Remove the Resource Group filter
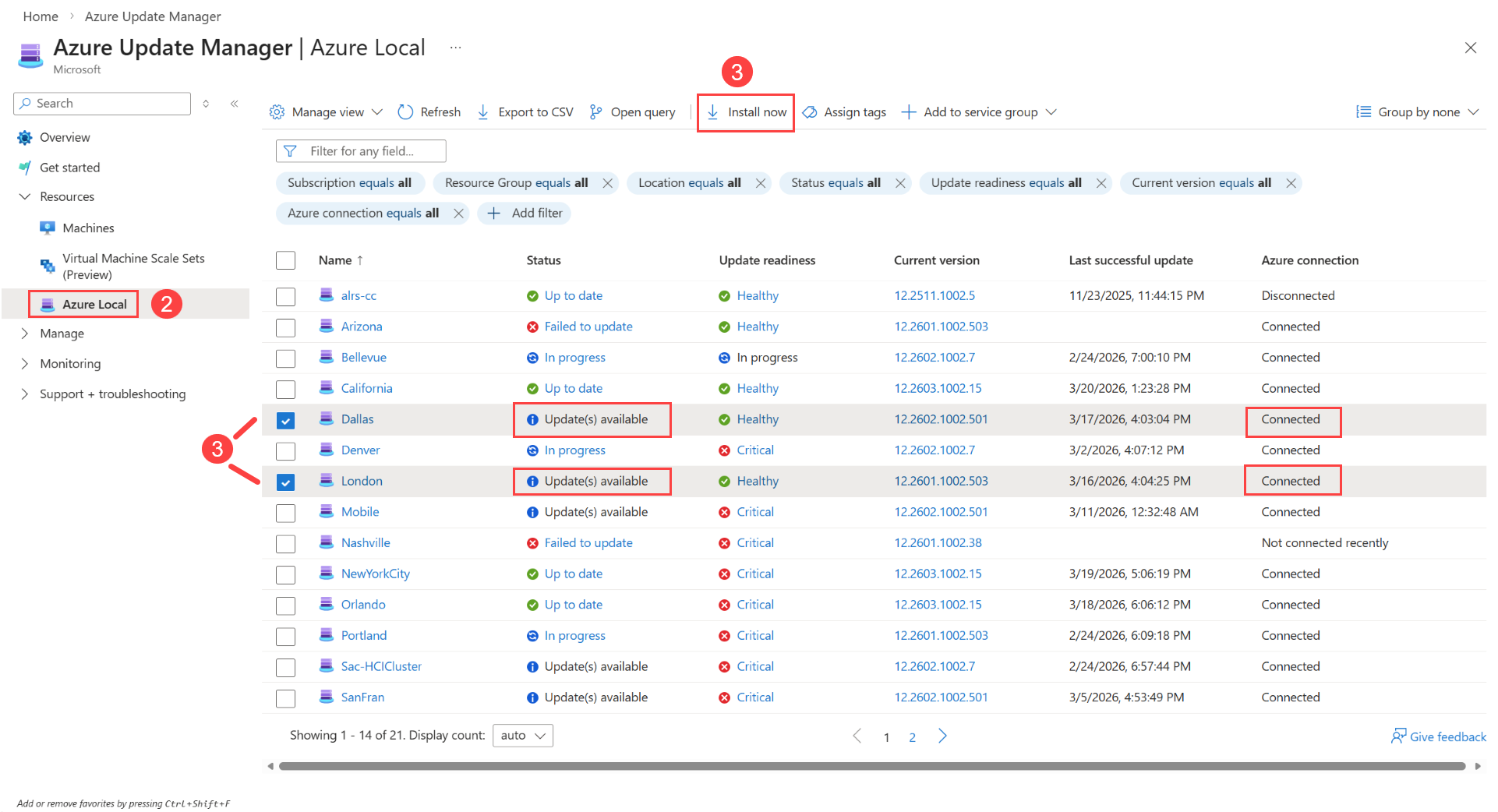Screen dimensions: 1498x812 pos(608,183)
